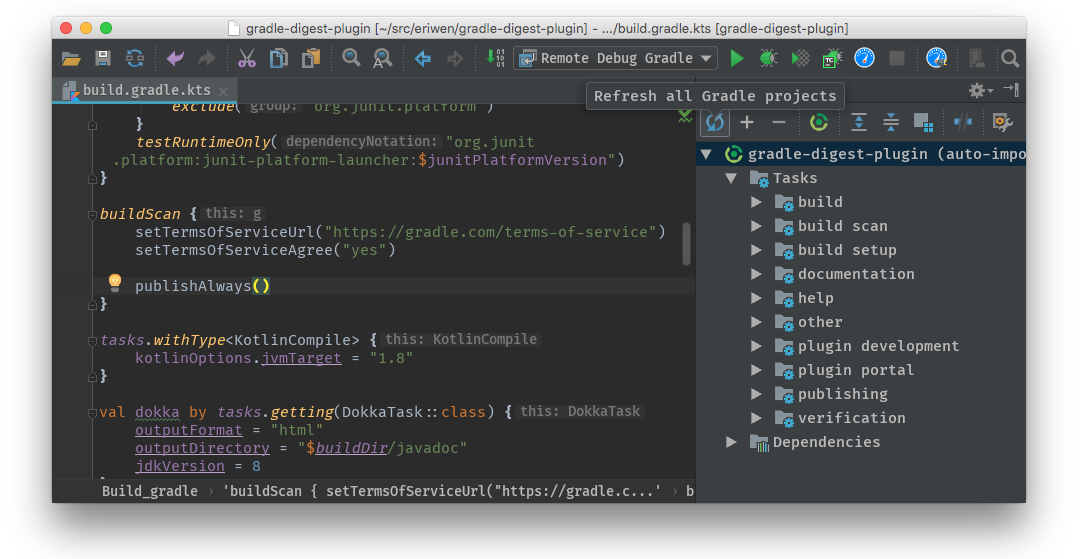Run the Remote Debug Gradle configuration
The width and height of the screenshot is (1081, 559).
(x=737, y=58)
